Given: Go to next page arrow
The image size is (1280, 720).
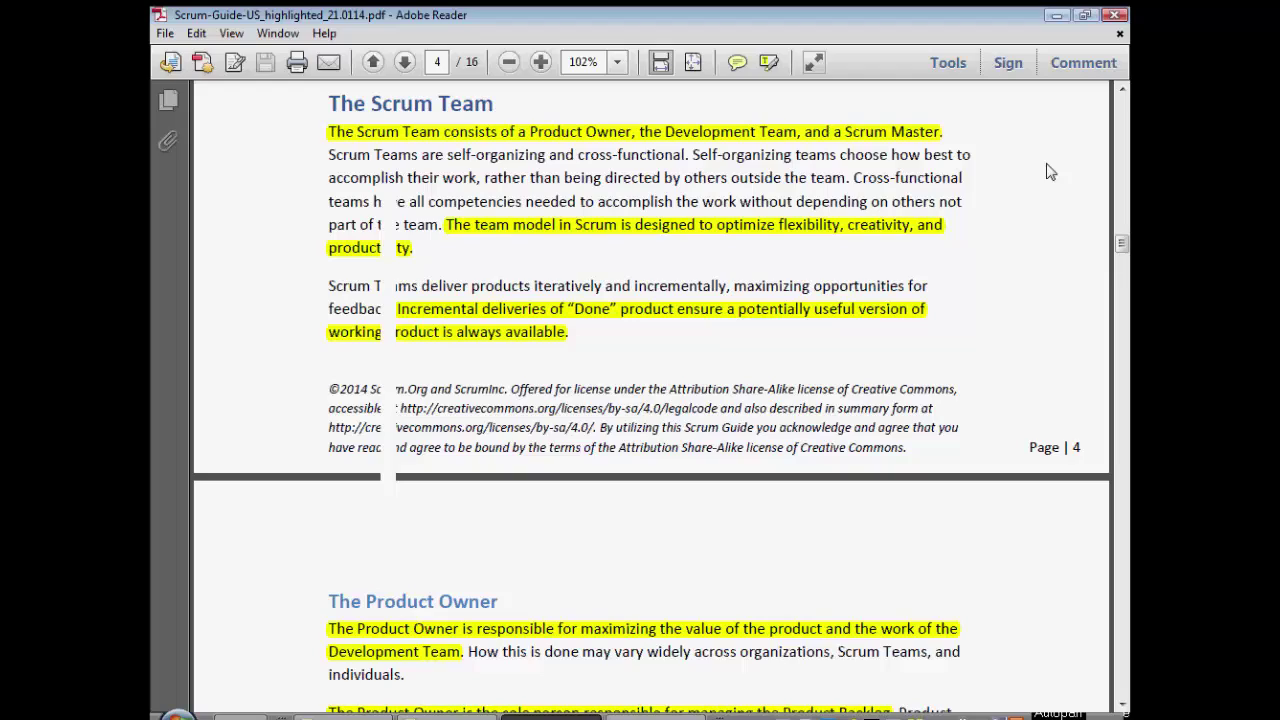Looking at the screenshot, I should (404, 62).
